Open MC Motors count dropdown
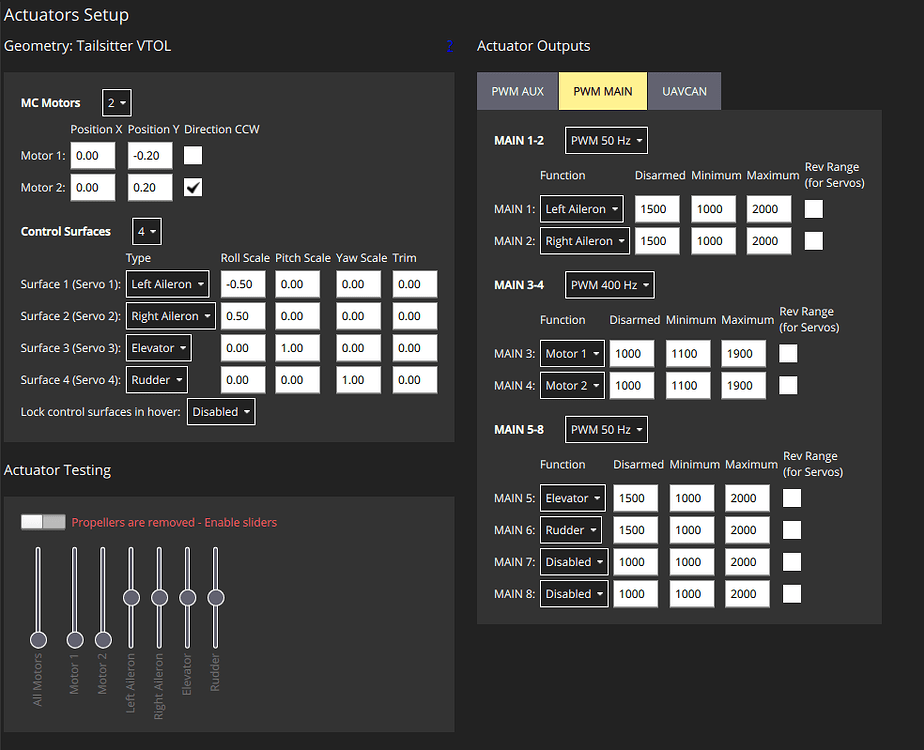924x750 pixels. pyautogui.click(x=117, y=103)
